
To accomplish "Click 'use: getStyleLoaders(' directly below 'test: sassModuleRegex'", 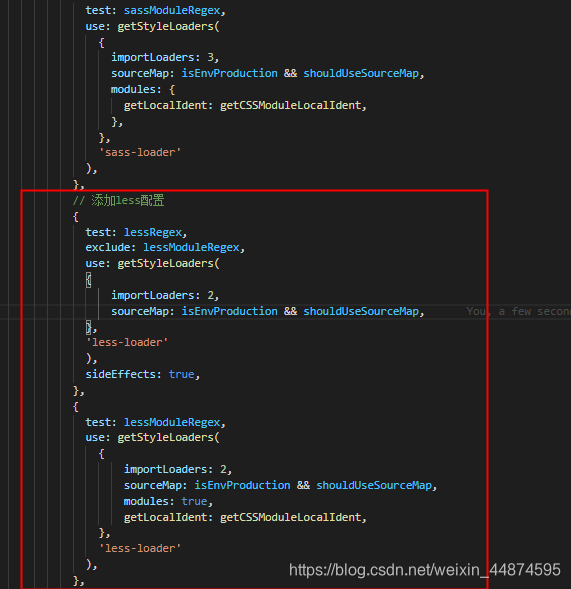I will [152, 26].
